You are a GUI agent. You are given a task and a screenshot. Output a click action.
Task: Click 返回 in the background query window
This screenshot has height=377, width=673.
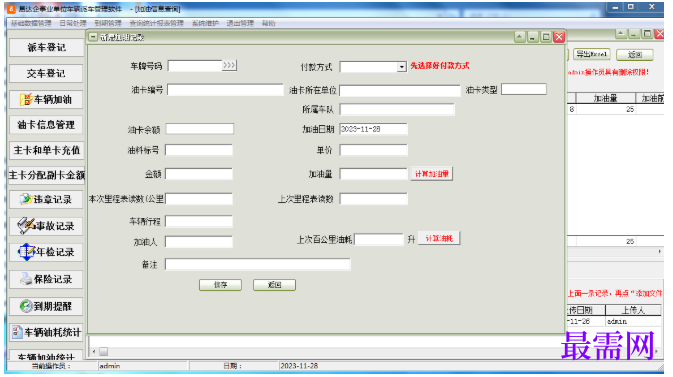click(635, 55)
